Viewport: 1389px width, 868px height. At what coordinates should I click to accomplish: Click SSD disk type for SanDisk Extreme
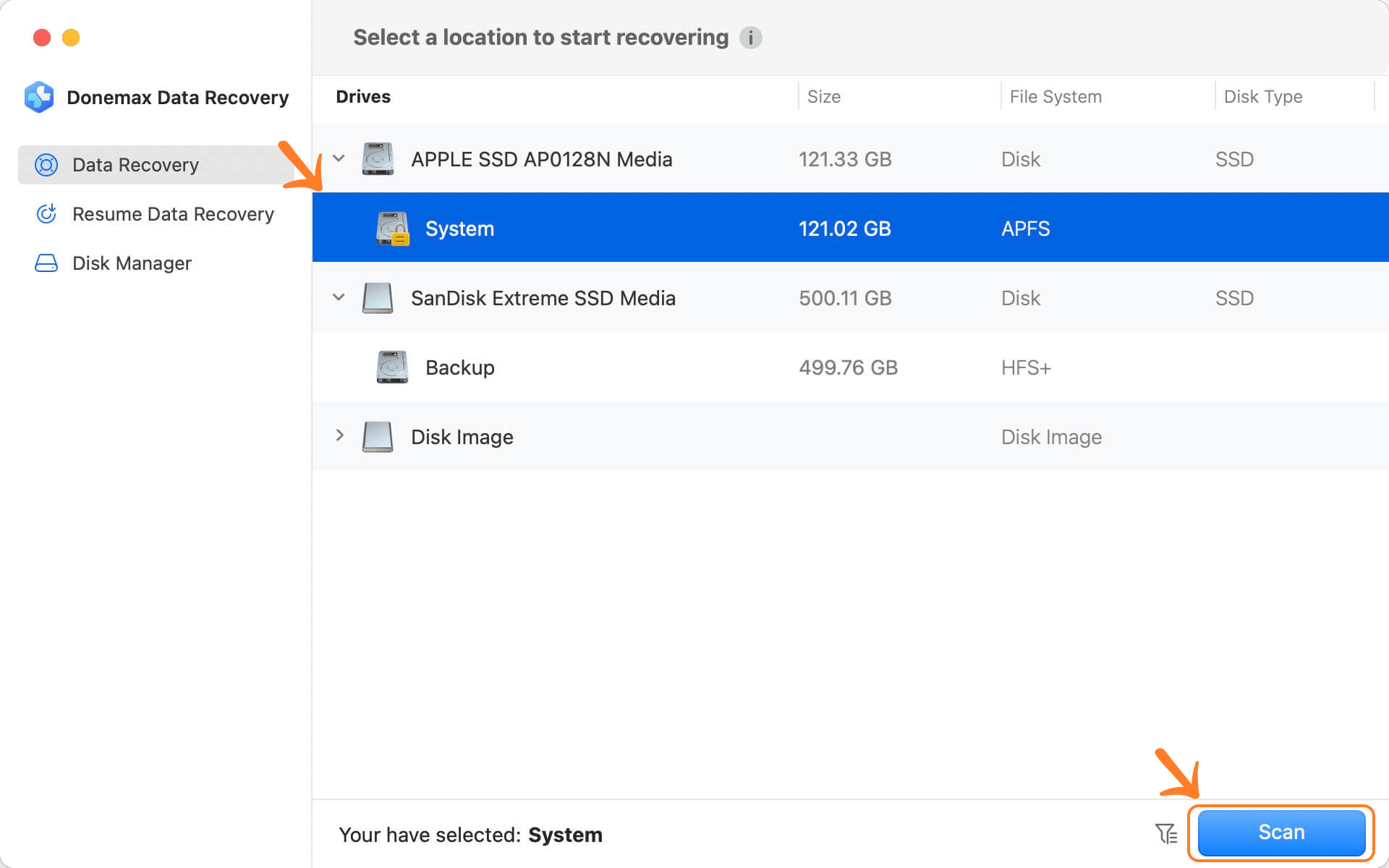[1234, 298]
